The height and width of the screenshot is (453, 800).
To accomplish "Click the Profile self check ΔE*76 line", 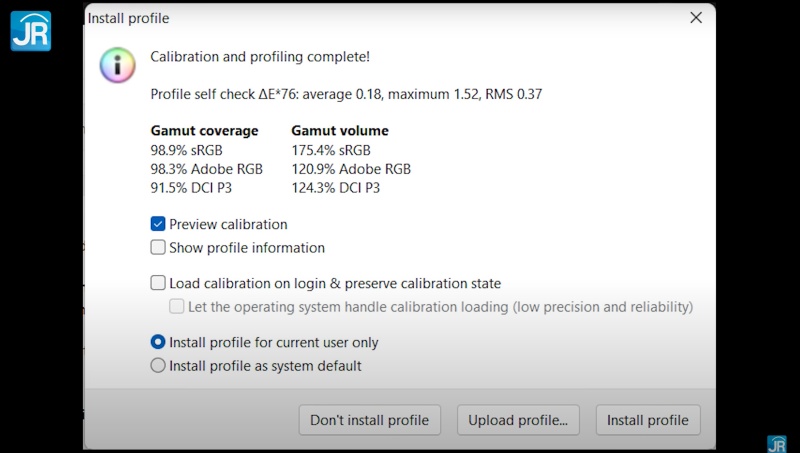I will (346, 94).
